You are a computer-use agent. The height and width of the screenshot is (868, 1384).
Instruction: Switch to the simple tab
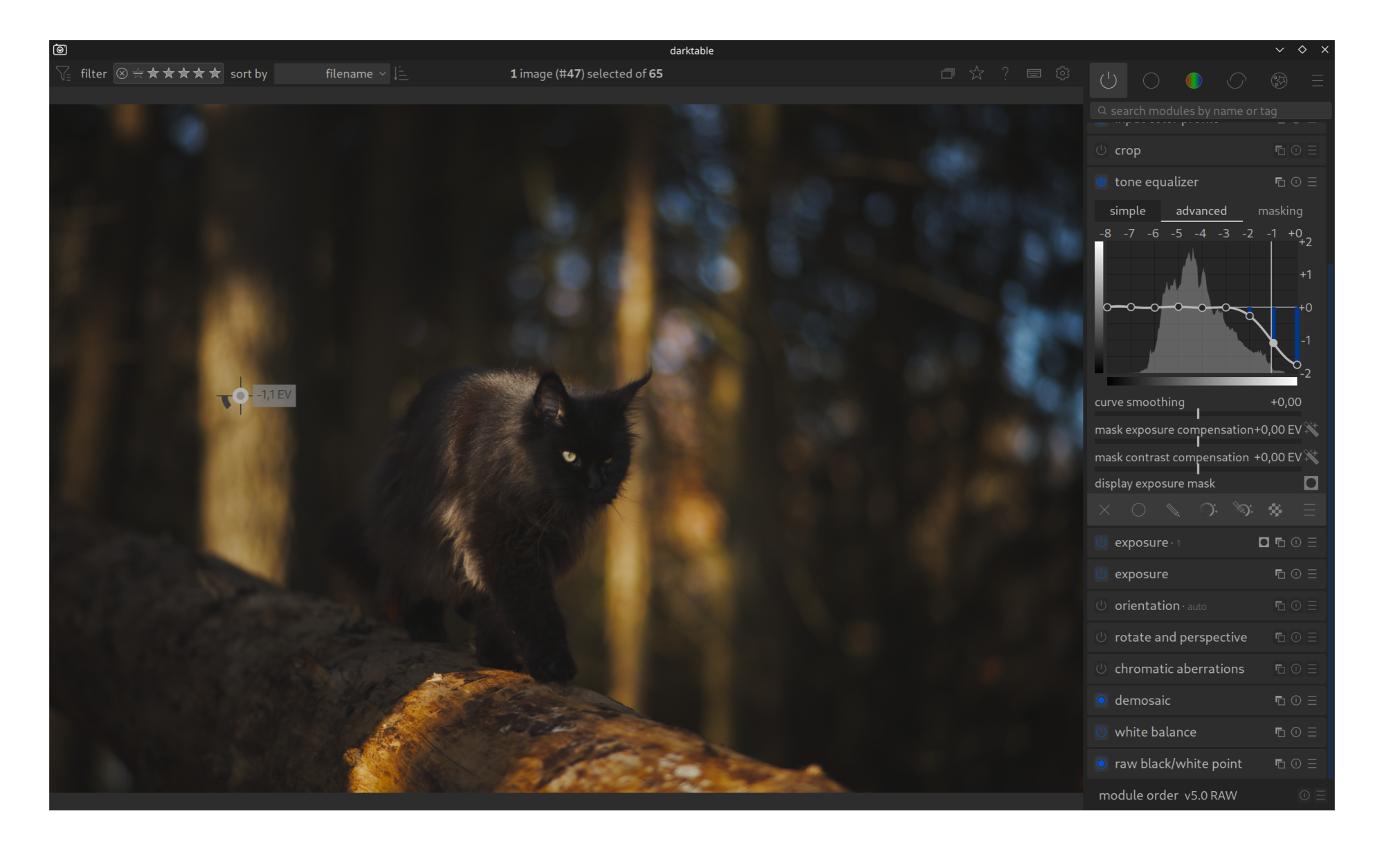click(1127, 211)
